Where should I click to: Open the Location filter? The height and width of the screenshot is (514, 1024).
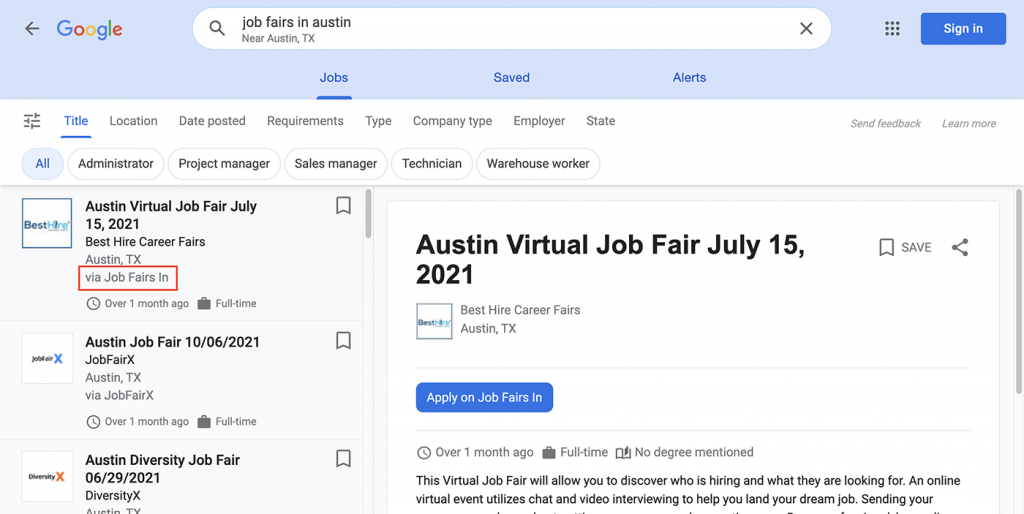pos(133,121)
